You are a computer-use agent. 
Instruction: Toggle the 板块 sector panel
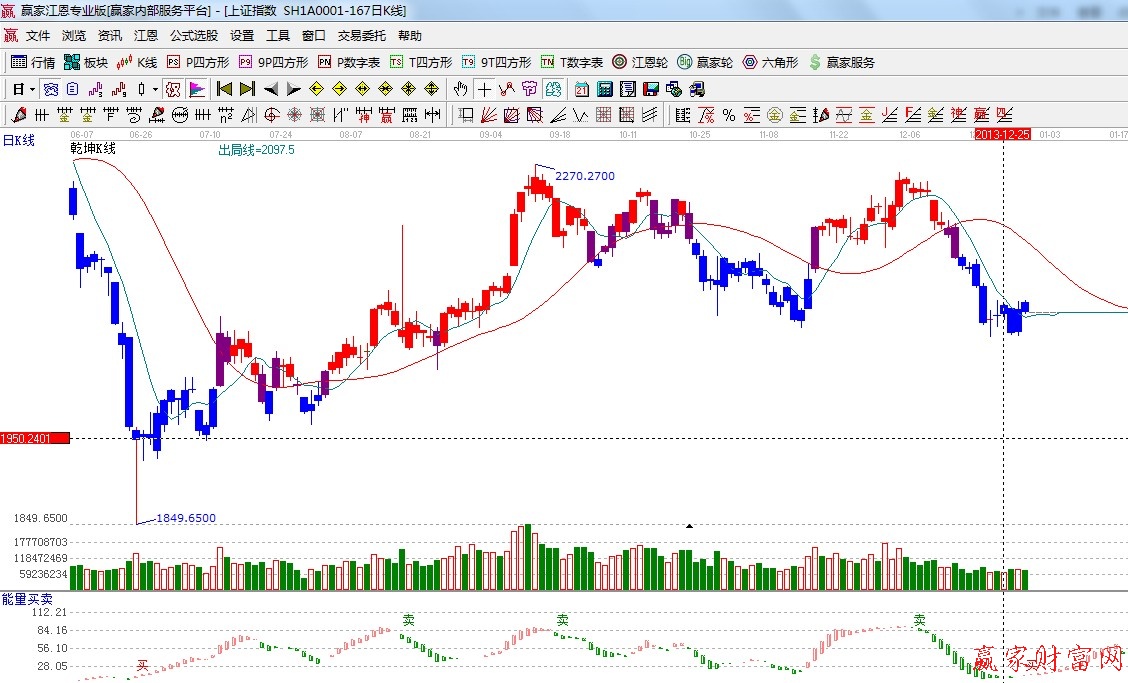[x=86, y=62]
